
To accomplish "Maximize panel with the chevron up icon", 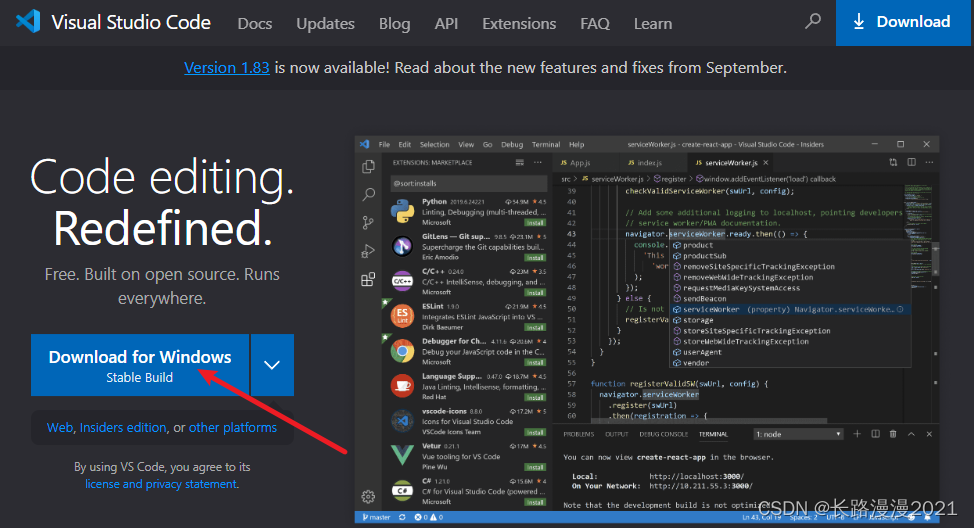I will click(x=911, y=434).
